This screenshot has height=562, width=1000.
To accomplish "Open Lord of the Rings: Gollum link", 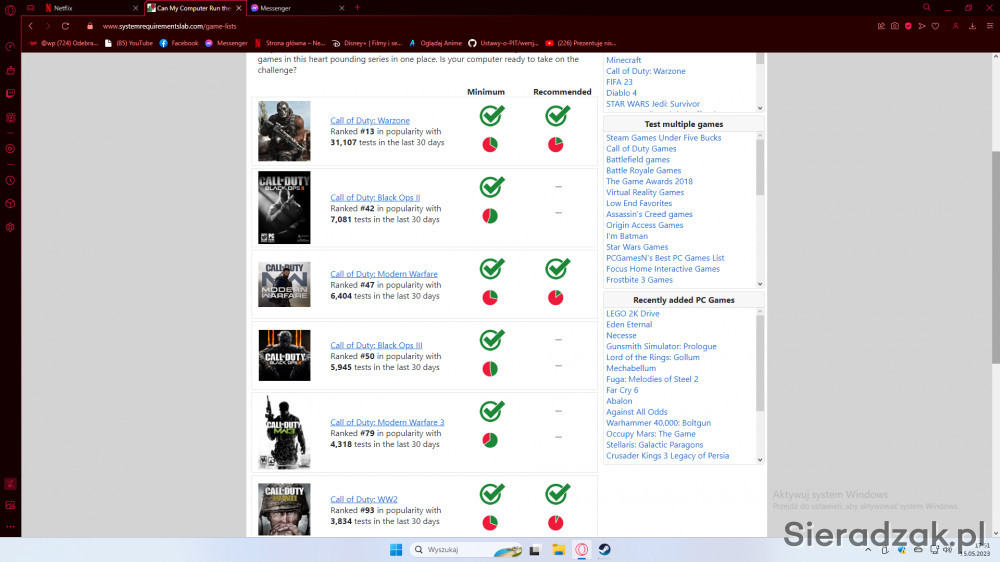I will click(652, 357).
